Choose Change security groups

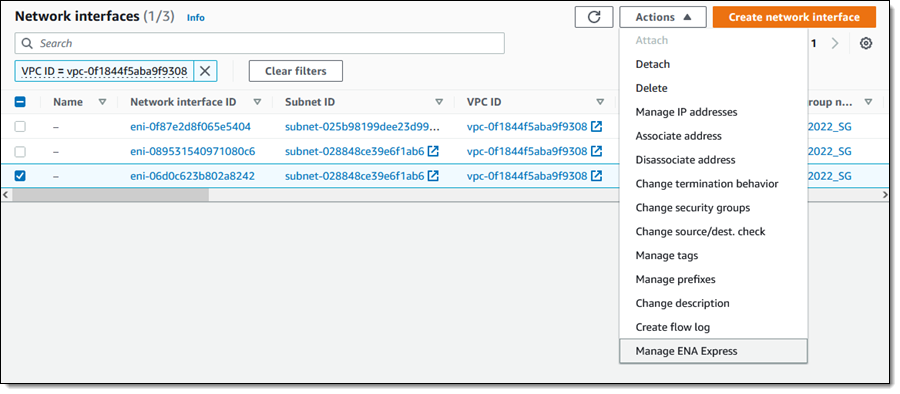pyautogui.click(x=713, y=208)
